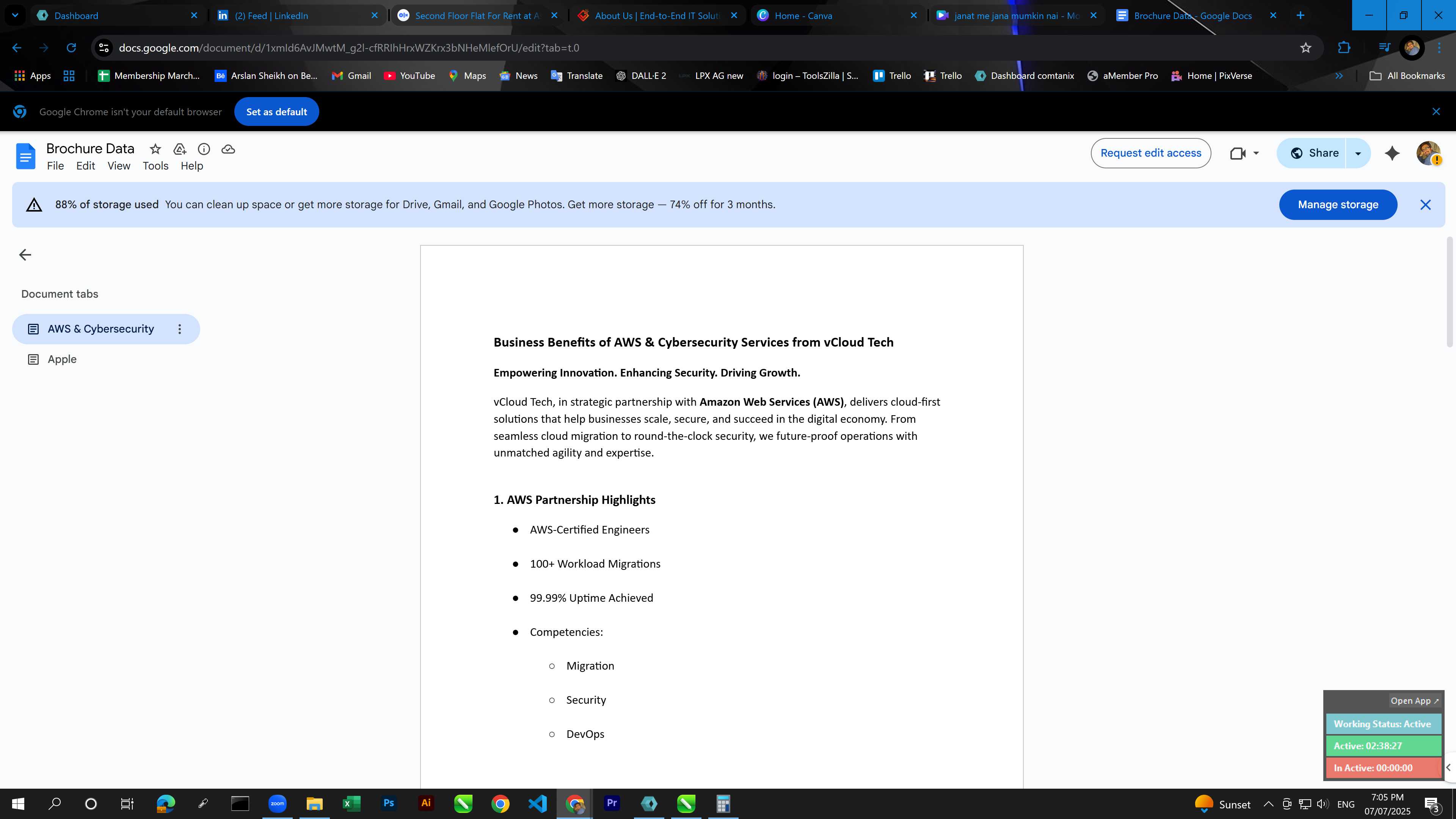Screen dimensions: 1456x819
Task: Open Photoshop from the taskbar
Action: tap(389, 804)
